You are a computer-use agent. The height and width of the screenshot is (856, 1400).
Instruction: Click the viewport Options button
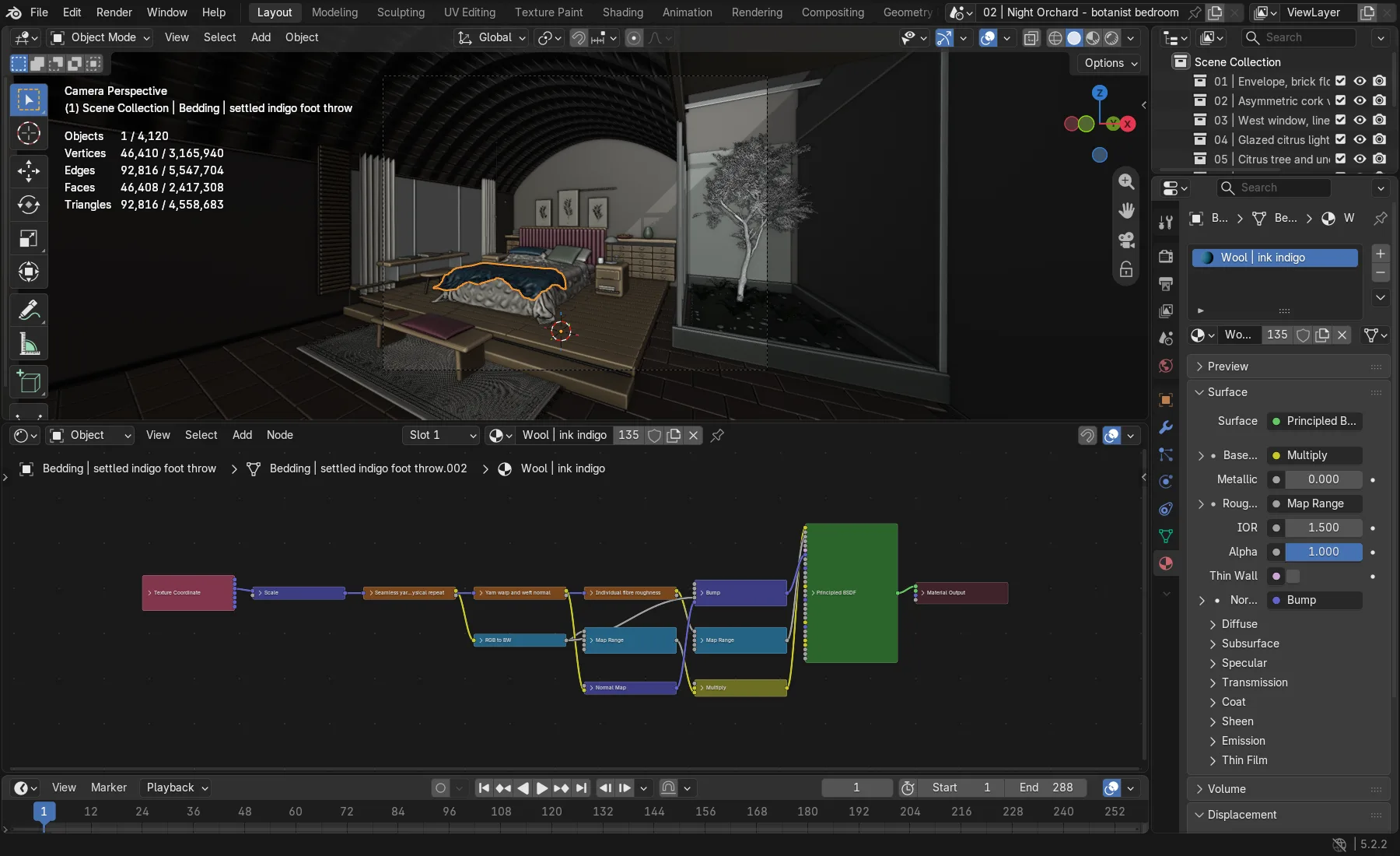click(x=1110, y=63)
